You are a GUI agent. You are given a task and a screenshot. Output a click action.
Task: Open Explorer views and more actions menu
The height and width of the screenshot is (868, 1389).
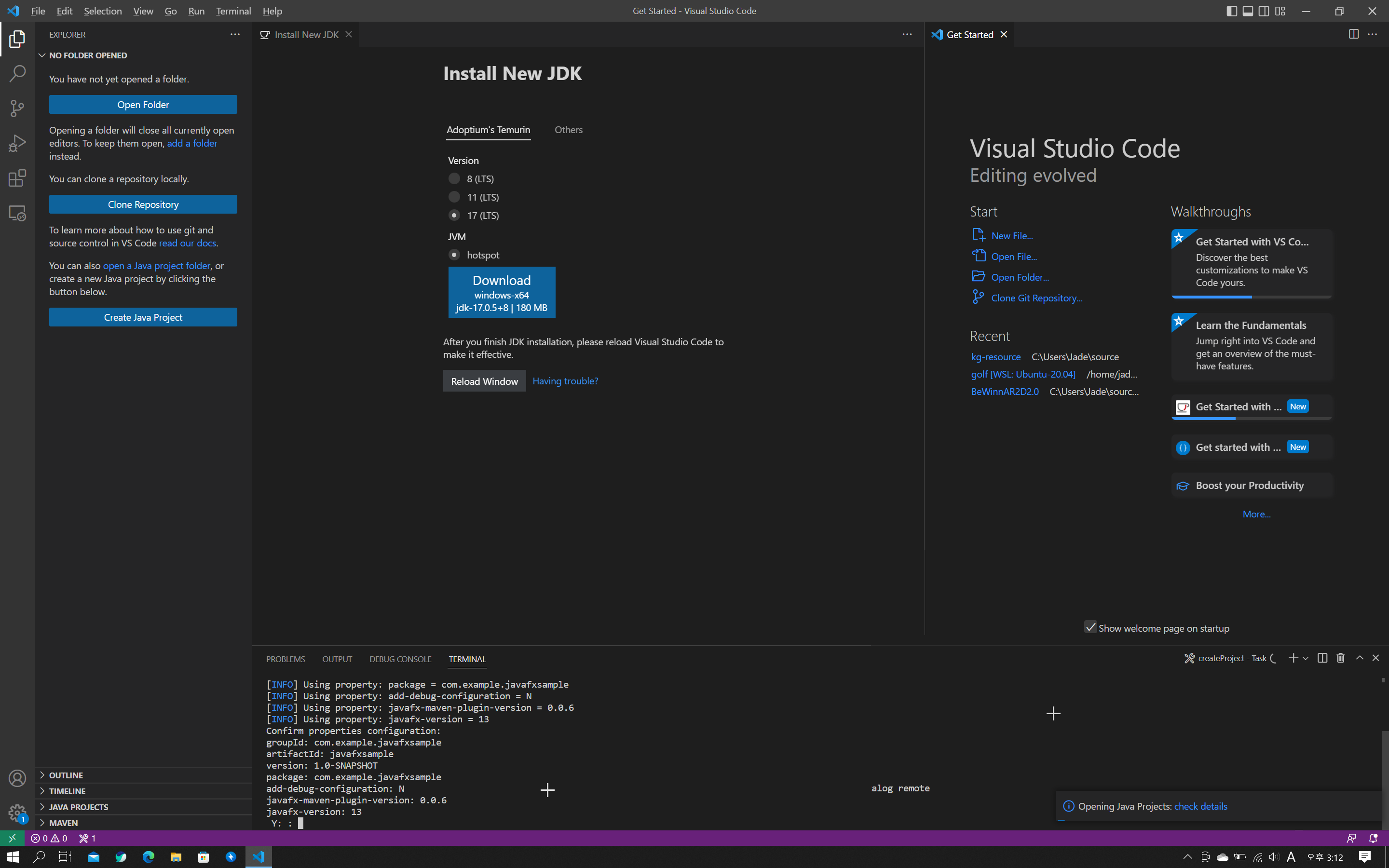tap(235, 34)
